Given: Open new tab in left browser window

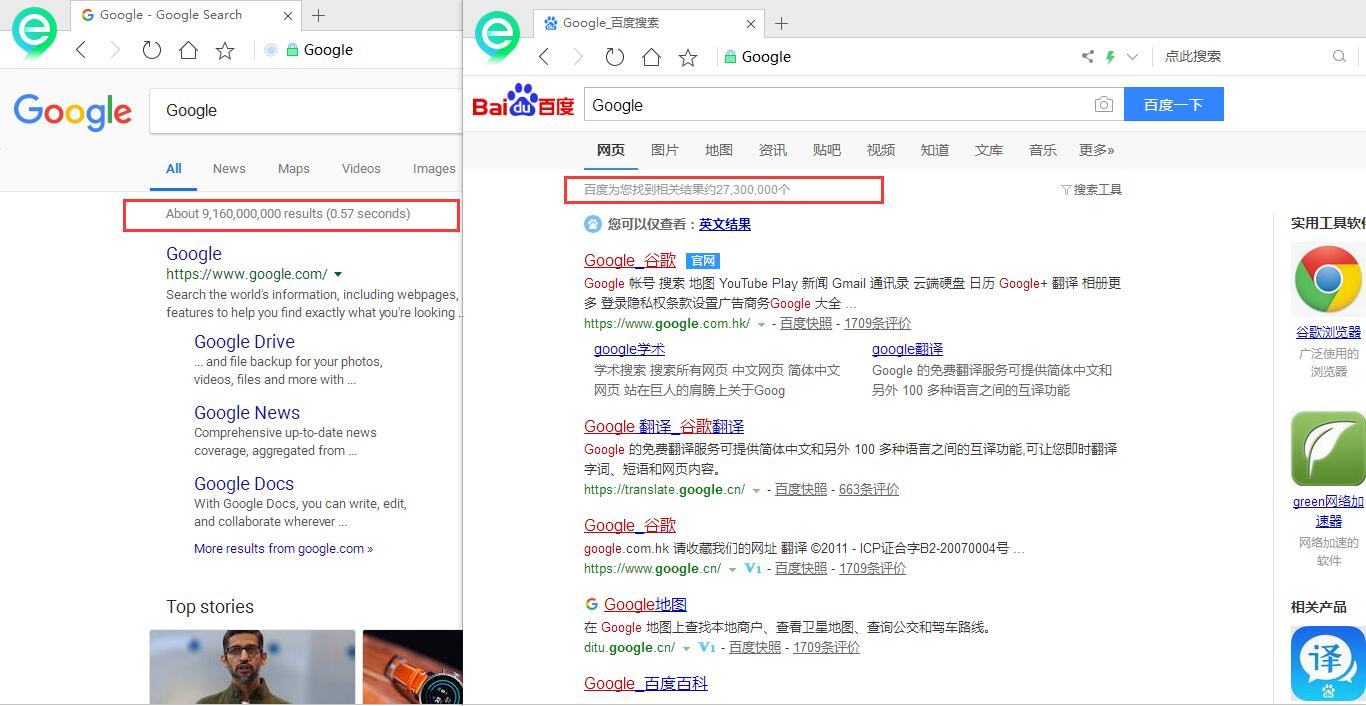Looking at the screenshot, I should click(318, 15).
